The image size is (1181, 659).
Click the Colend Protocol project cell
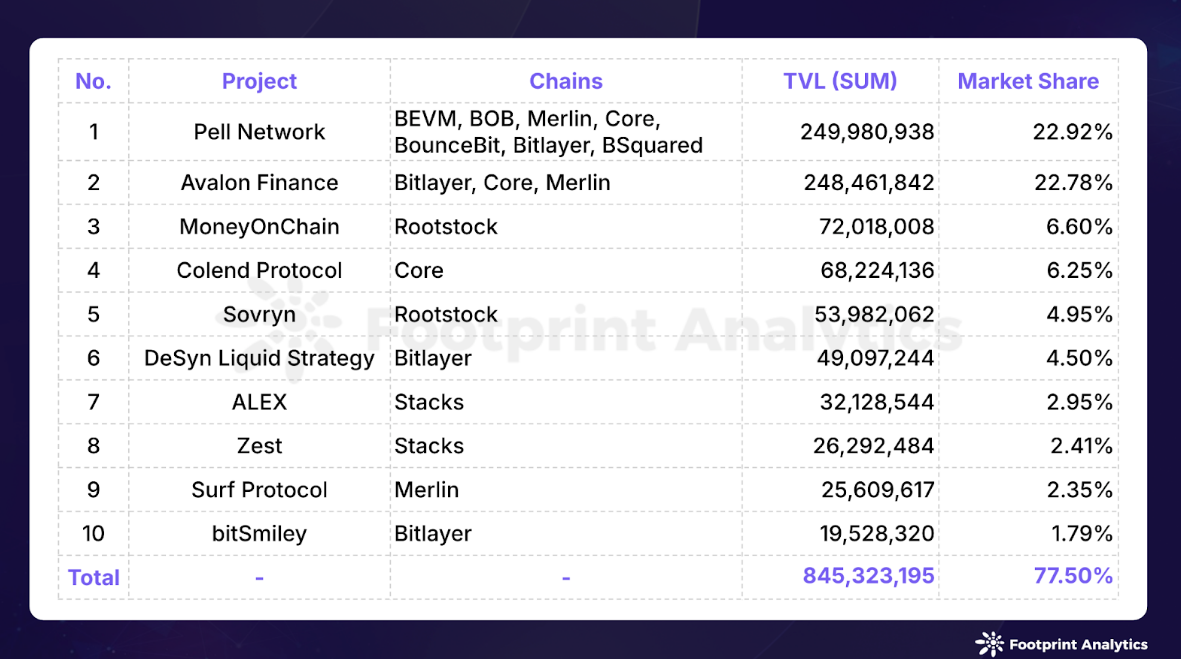259,270
